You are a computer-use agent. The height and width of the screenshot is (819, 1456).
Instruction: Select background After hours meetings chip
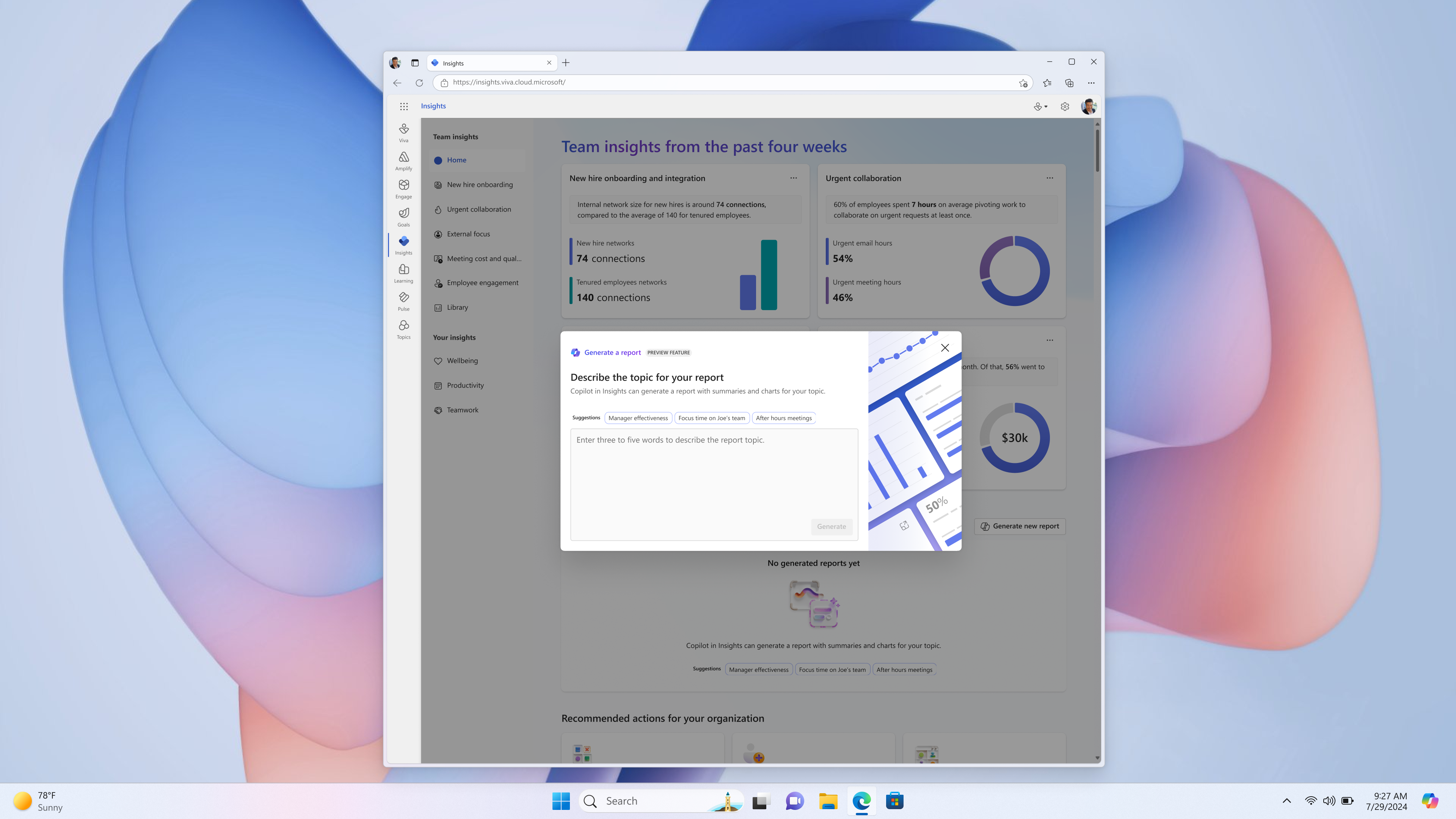(904, 670)
